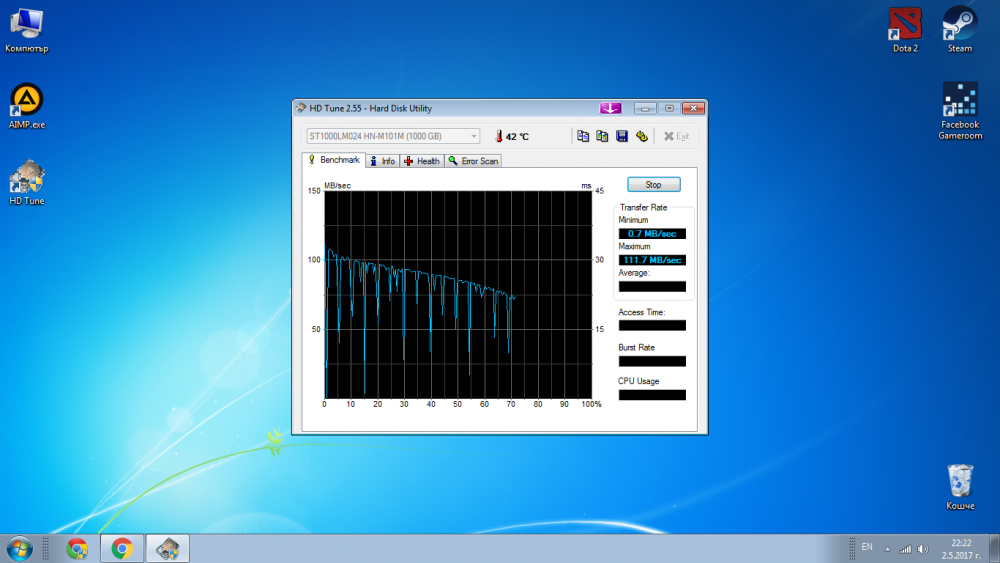Switch to the Benchmark tab

click(334, 160)
